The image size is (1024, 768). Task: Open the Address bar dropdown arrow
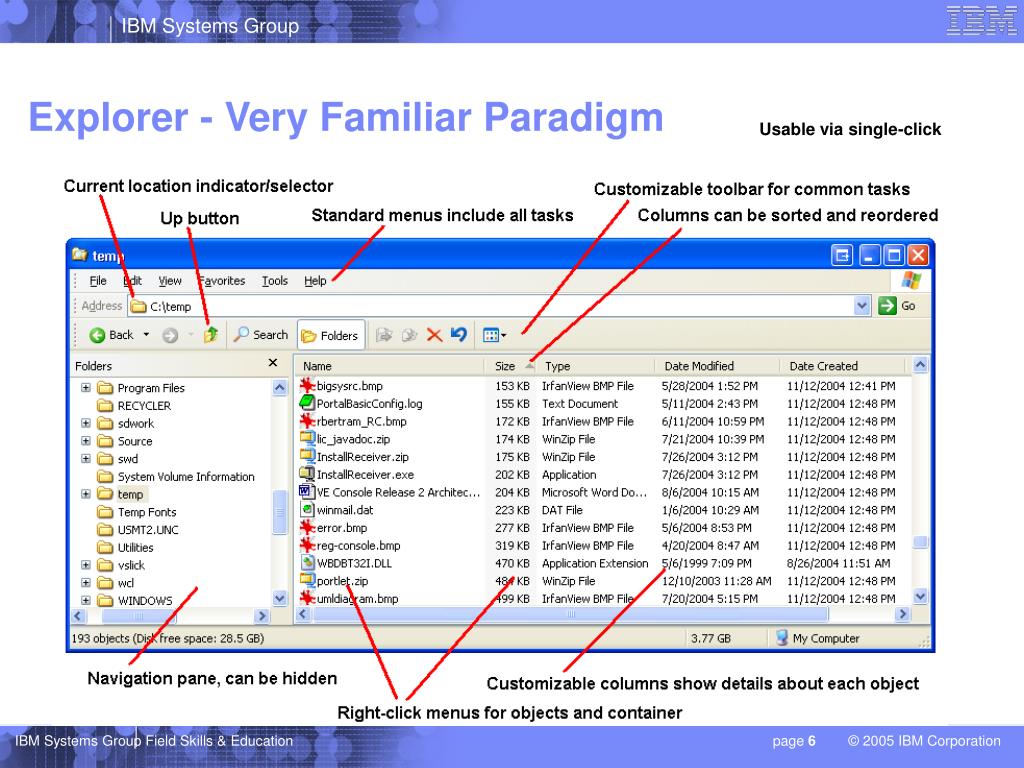click(x=862, y=305)
